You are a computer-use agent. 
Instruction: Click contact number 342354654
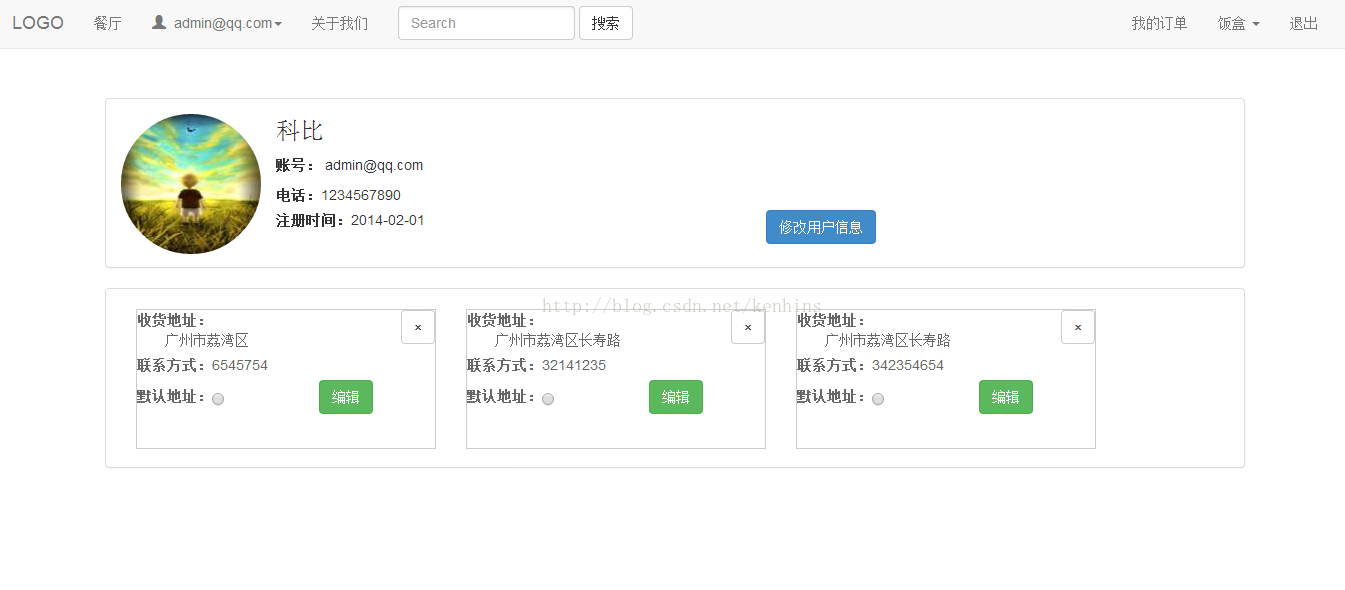pyautogui.click(x=908, y=365)
